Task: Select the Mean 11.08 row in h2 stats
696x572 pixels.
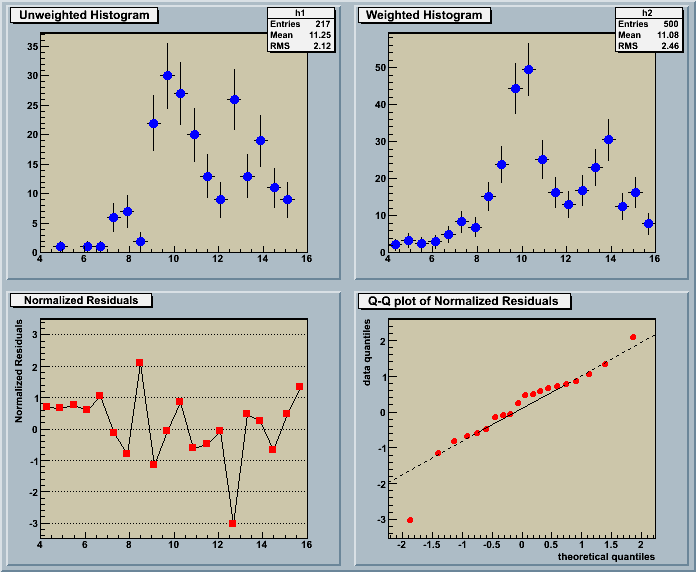Action: click(x=647, y=35)
